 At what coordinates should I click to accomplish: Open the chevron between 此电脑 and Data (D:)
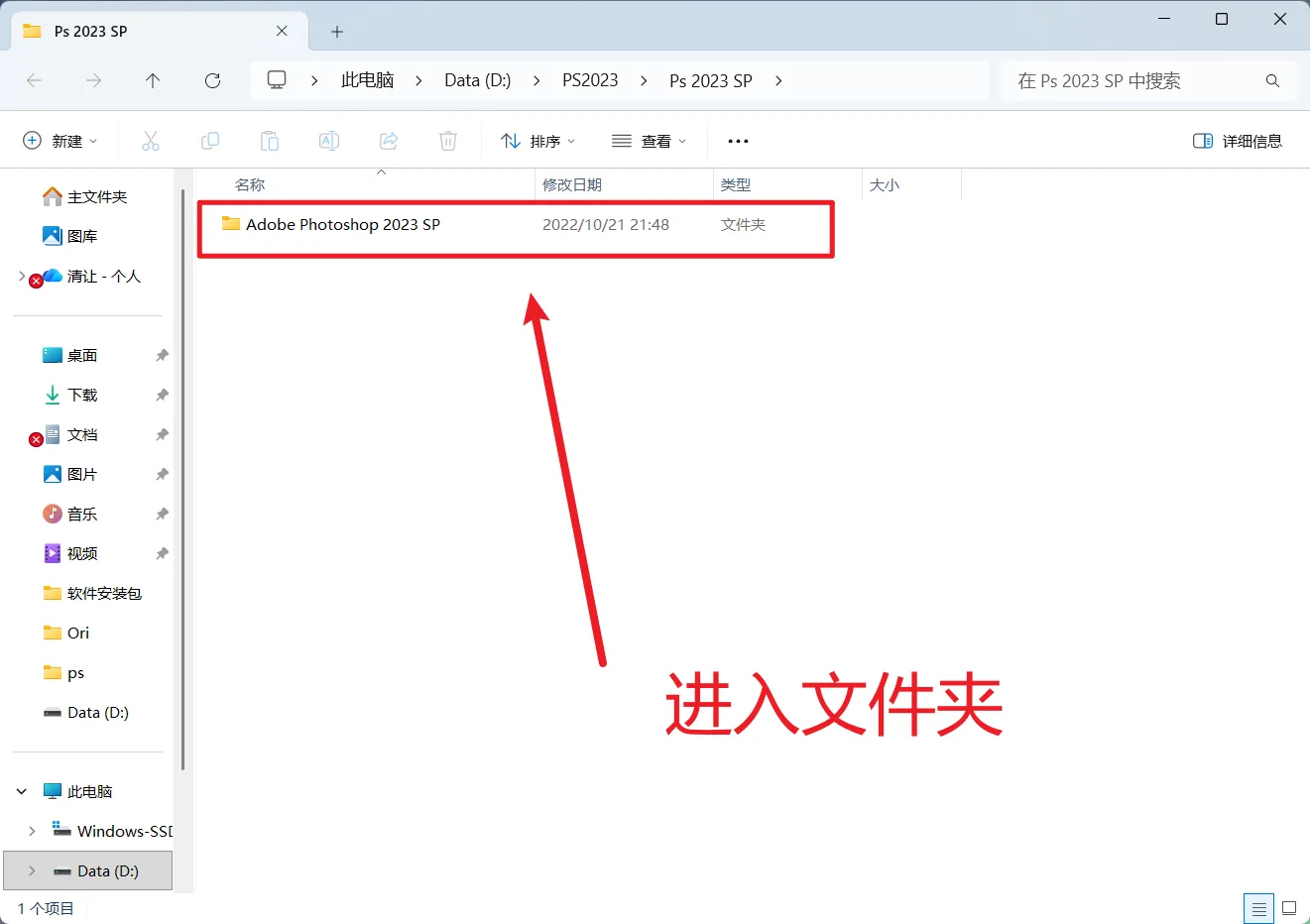(x=418, y=80)
